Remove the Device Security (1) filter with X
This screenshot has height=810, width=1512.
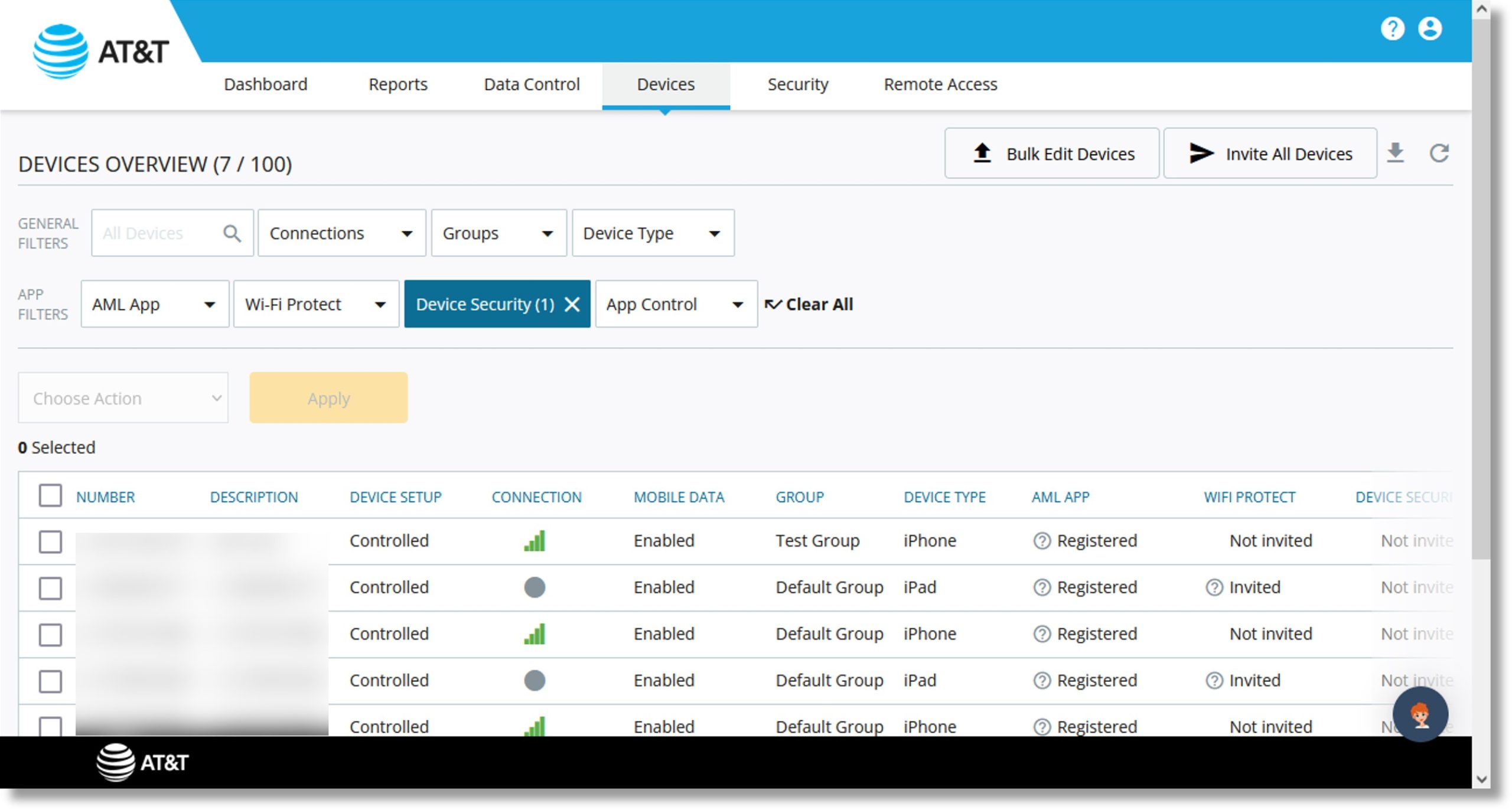point(572,304)
